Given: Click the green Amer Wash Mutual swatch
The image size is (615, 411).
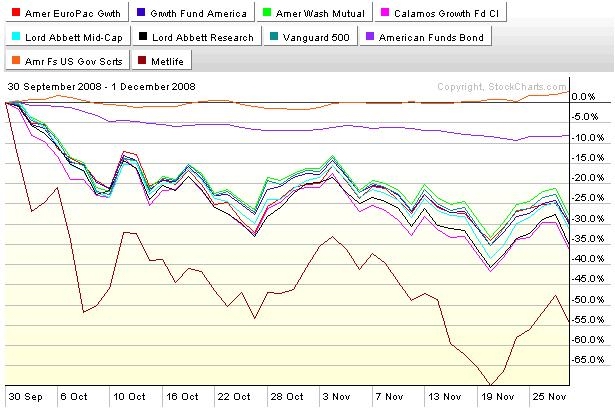Looking at the screenshot, I should click(267, 12).
